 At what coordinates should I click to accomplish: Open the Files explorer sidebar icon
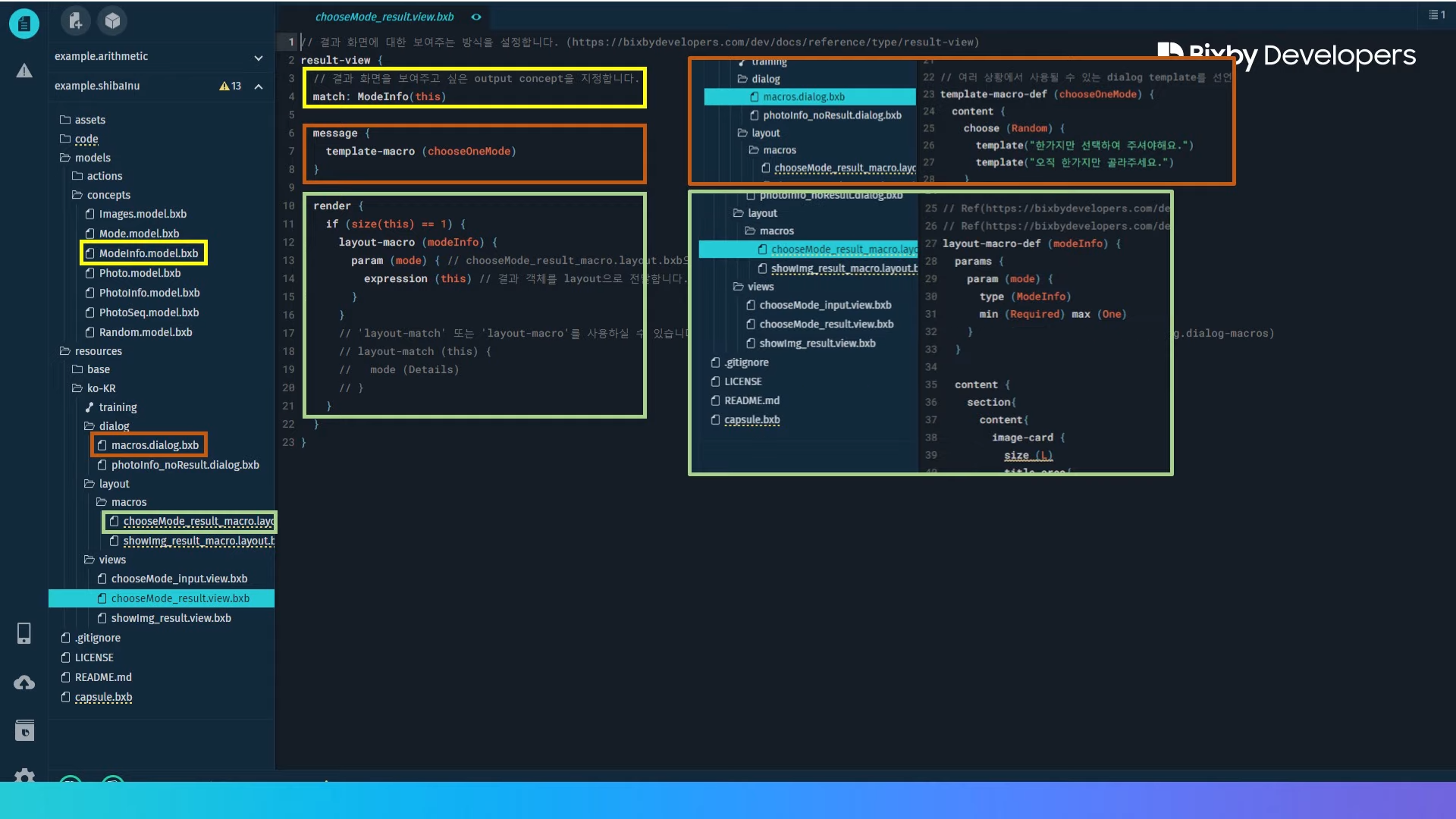24,24
